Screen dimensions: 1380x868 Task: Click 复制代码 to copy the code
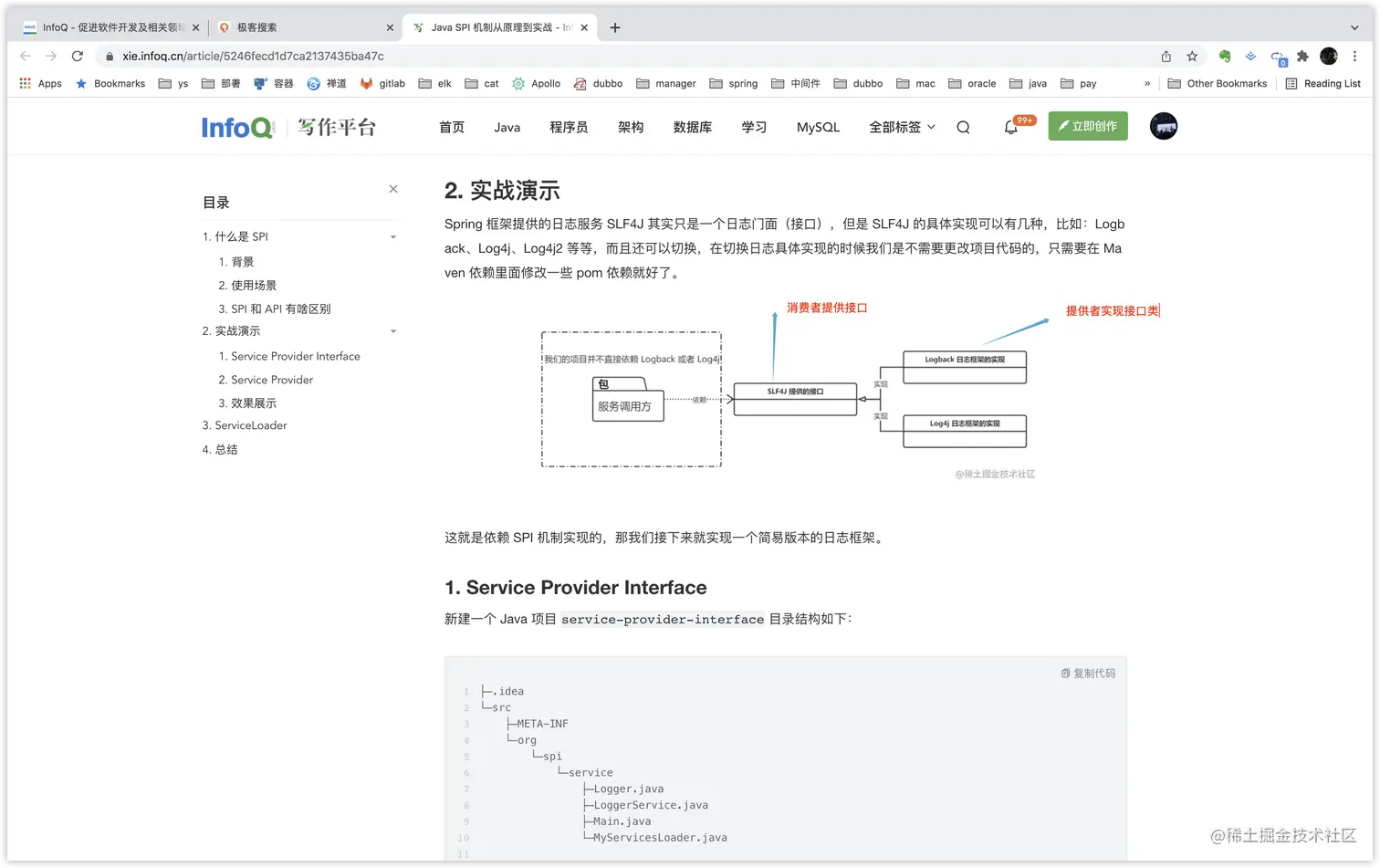tap(1088, 673)
